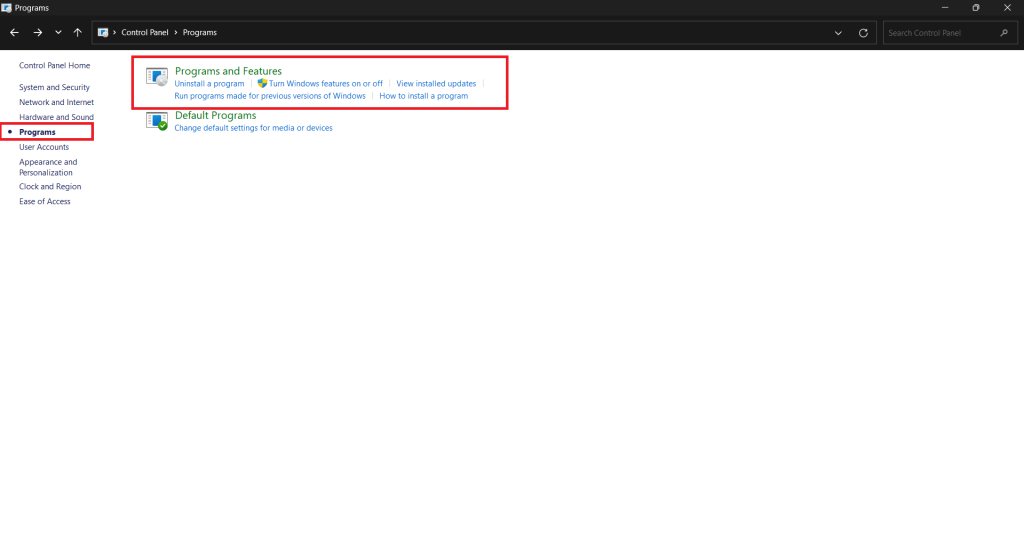Select Control Panel in the breadcrumb
This screenshot has width=1024, height=539.
pyautogui.click(x=145, y=33)
